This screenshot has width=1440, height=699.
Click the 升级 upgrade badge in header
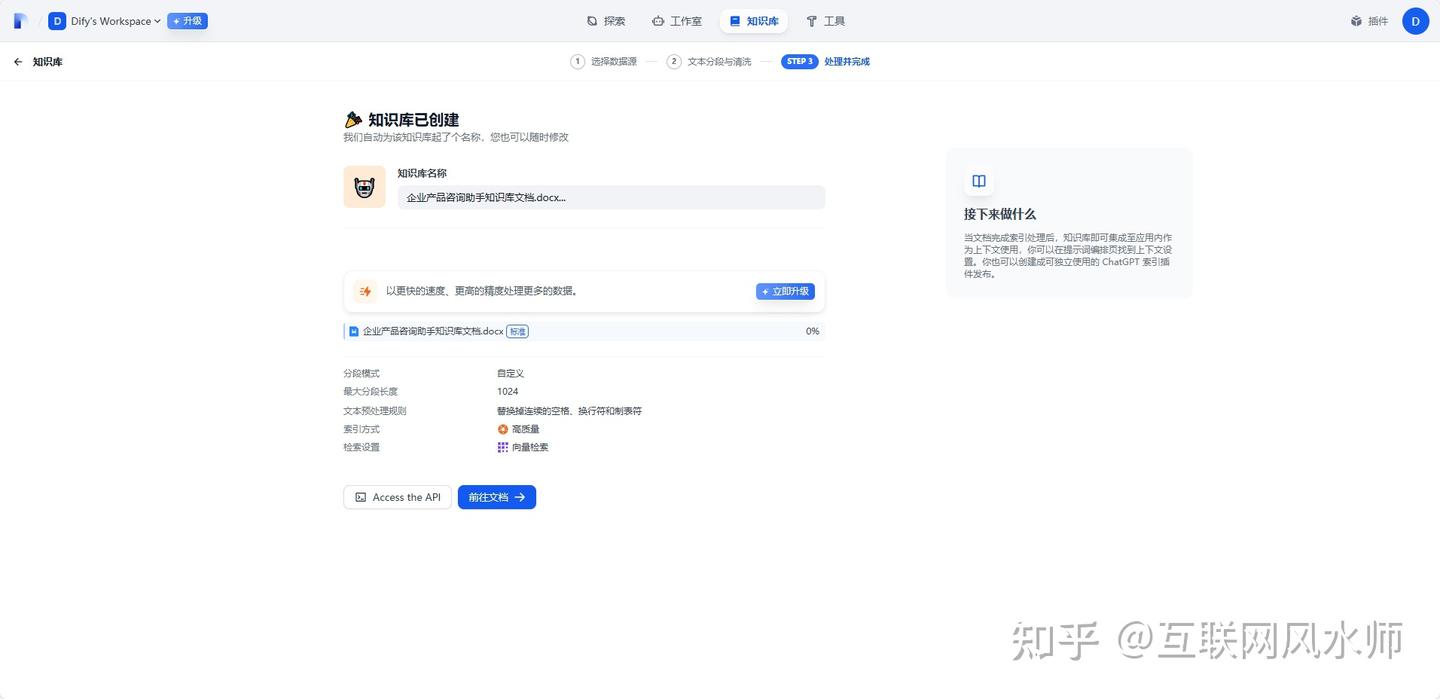187,21
